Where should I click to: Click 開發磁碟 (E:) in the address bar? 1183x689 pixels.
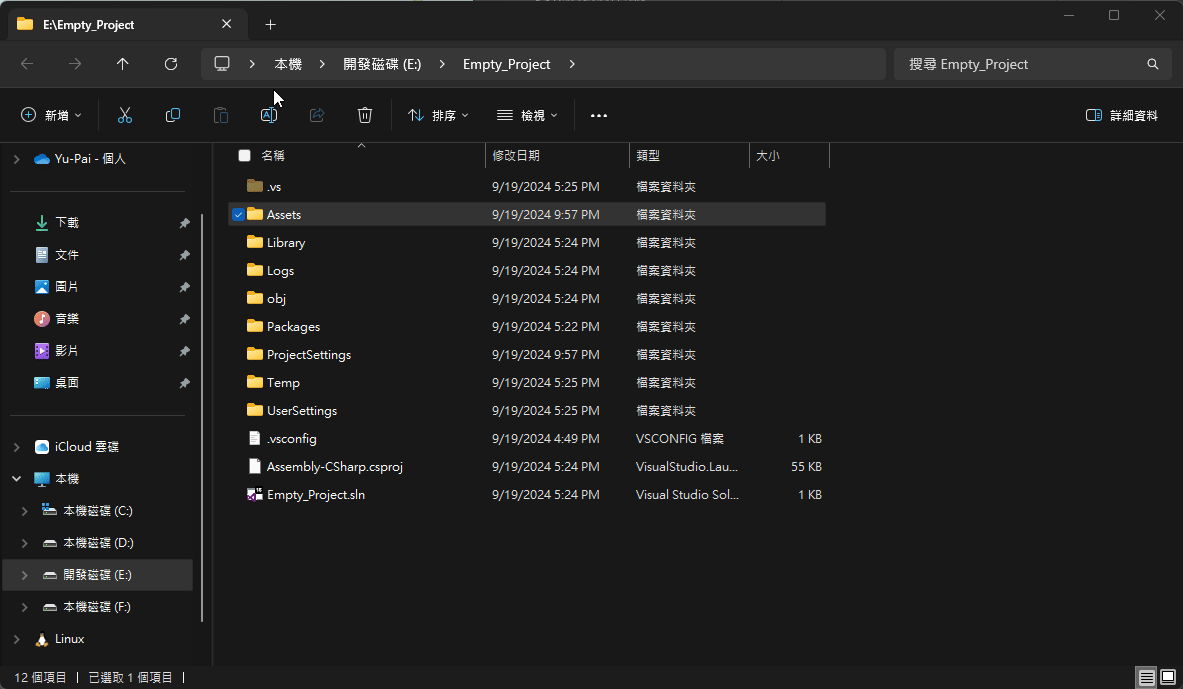pos(382,64)
